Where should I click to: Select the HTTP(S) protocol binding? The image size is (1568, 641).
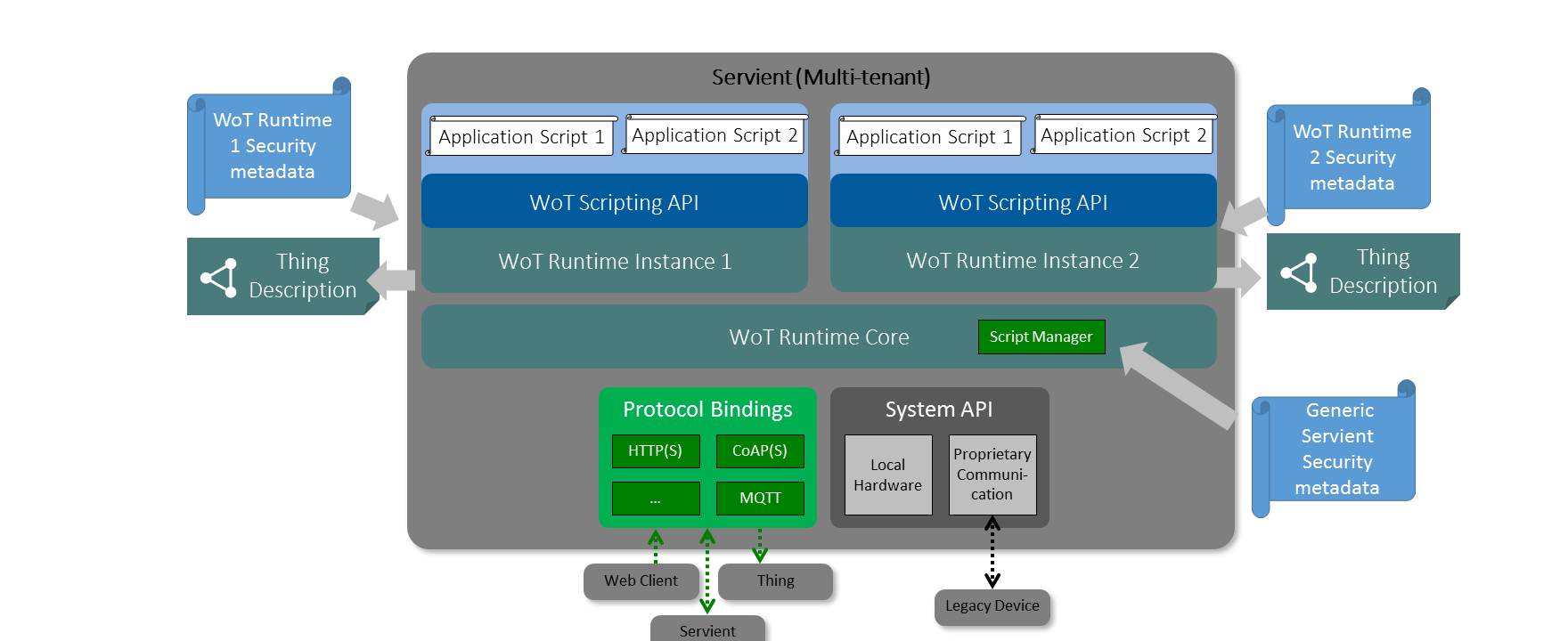tap(655, 450)
